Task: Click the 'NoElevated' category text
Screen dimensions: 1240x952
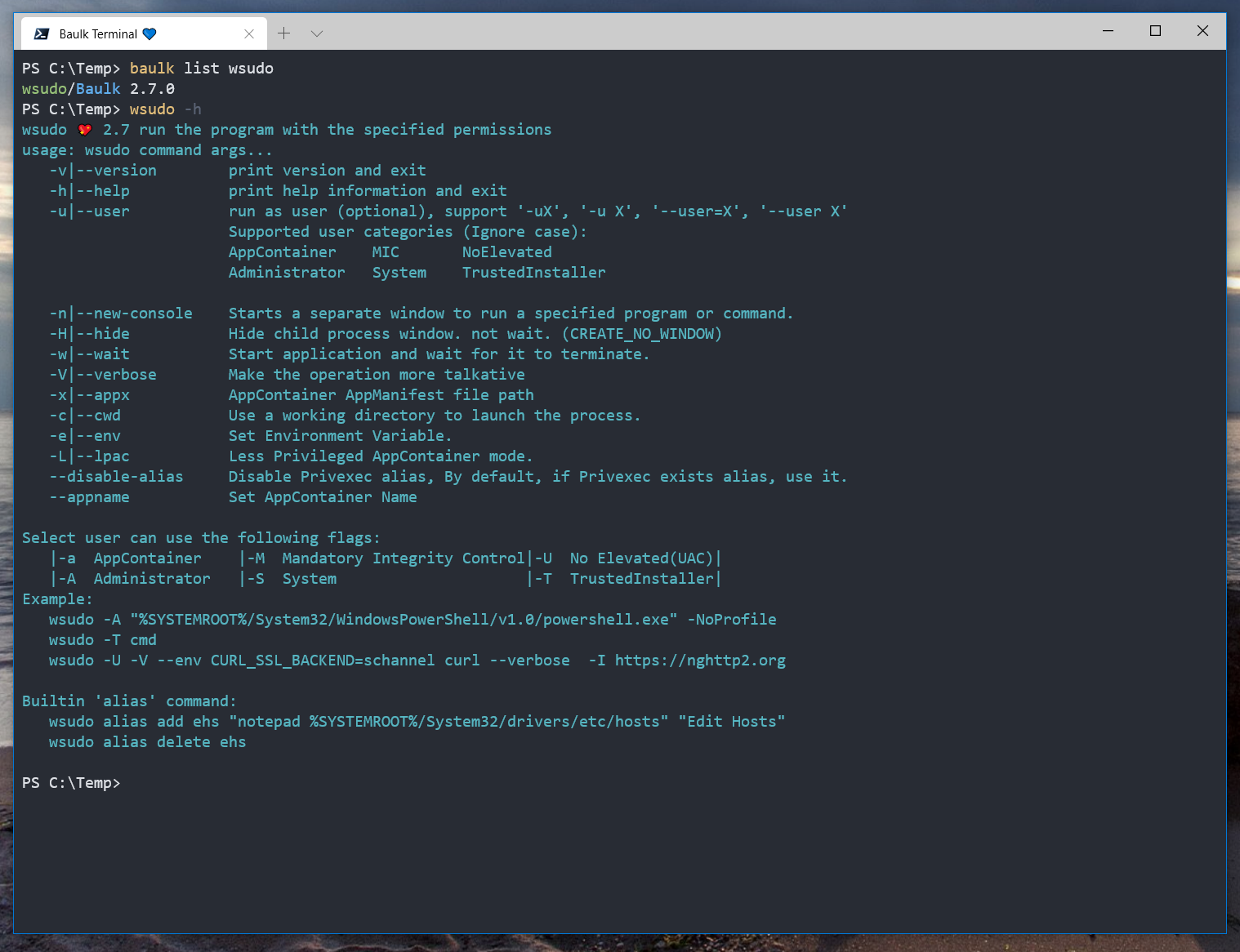Action: click(x=507, y=252)
